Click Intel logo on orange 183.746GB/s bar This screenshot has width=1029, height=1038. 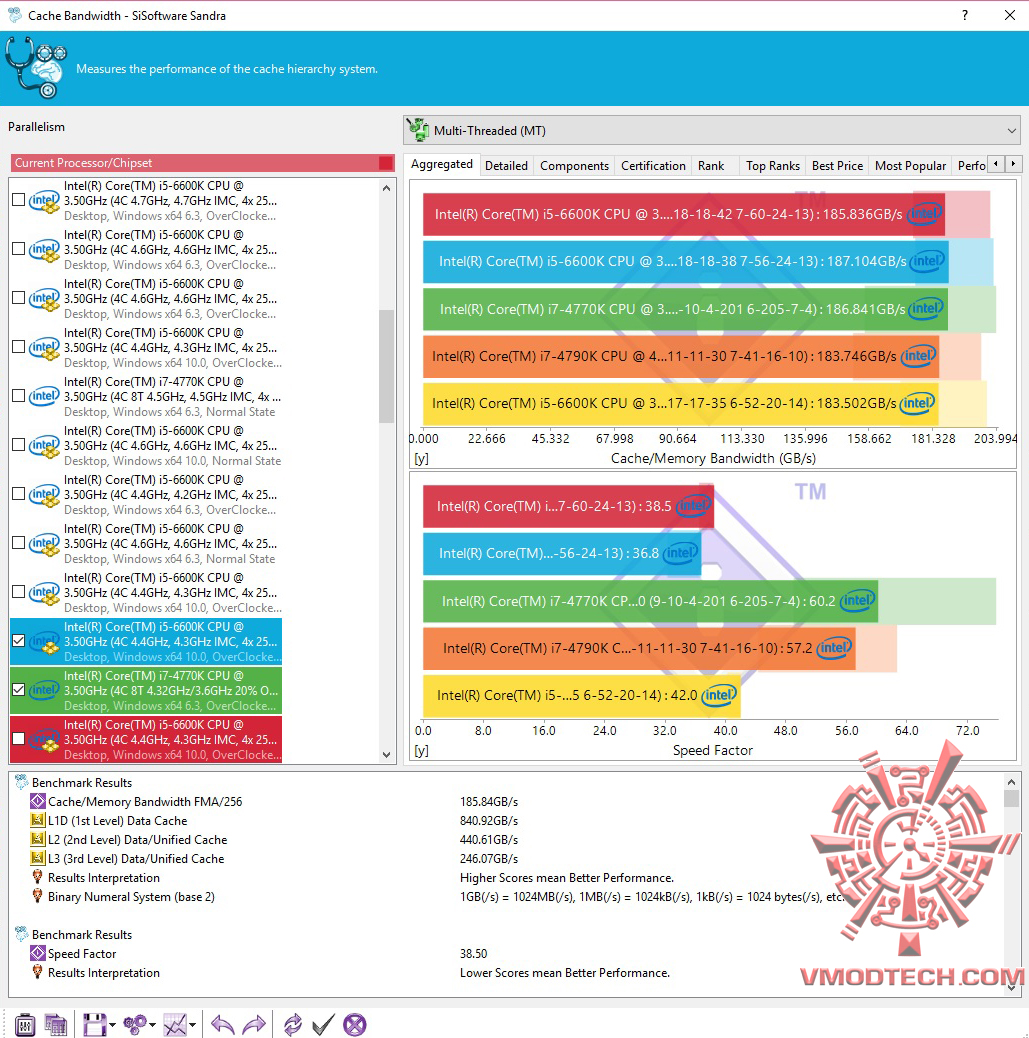coord(918,356)
